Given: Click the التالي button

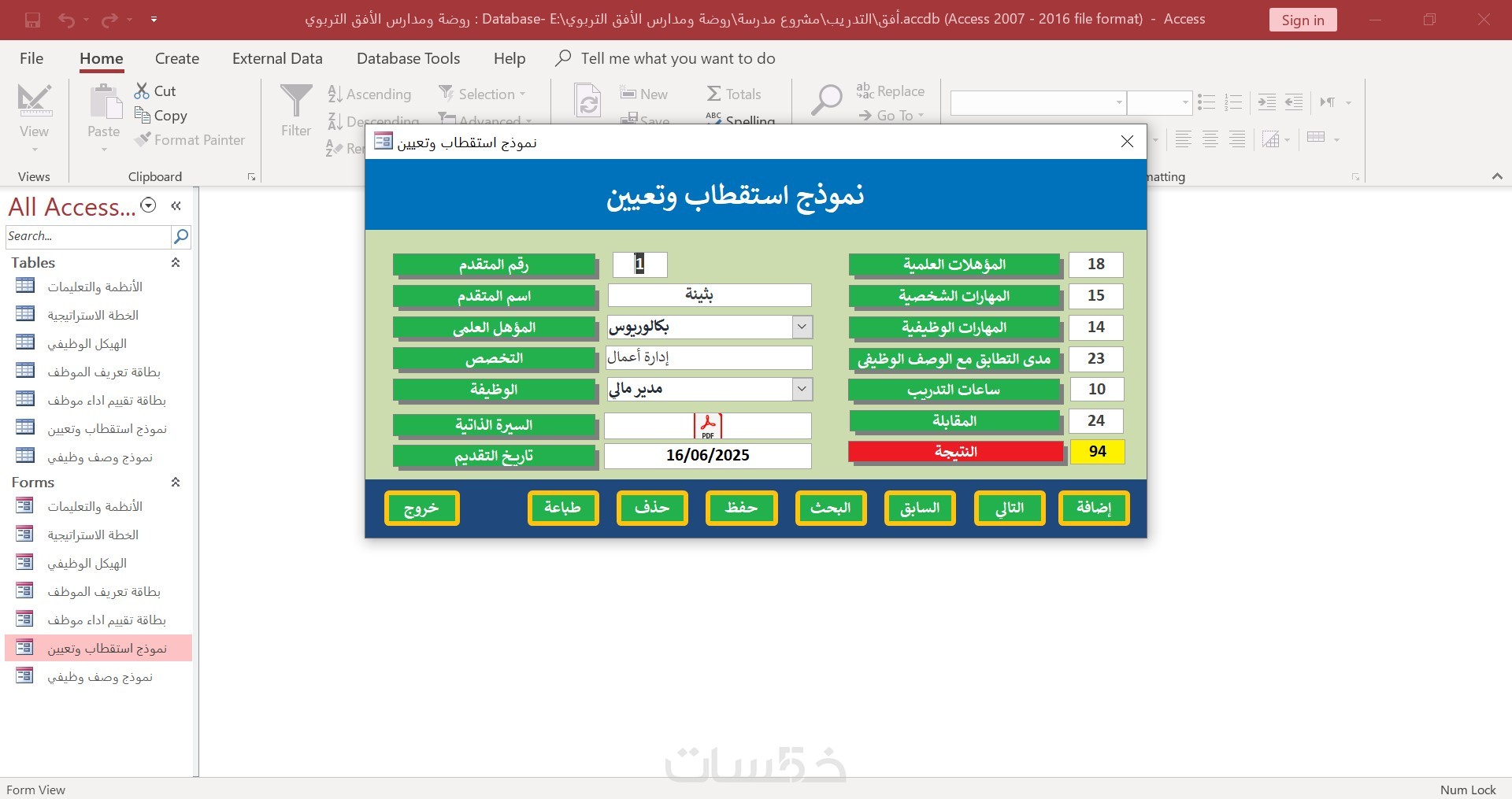Looking at the screenshot, I should [1010, 508].
